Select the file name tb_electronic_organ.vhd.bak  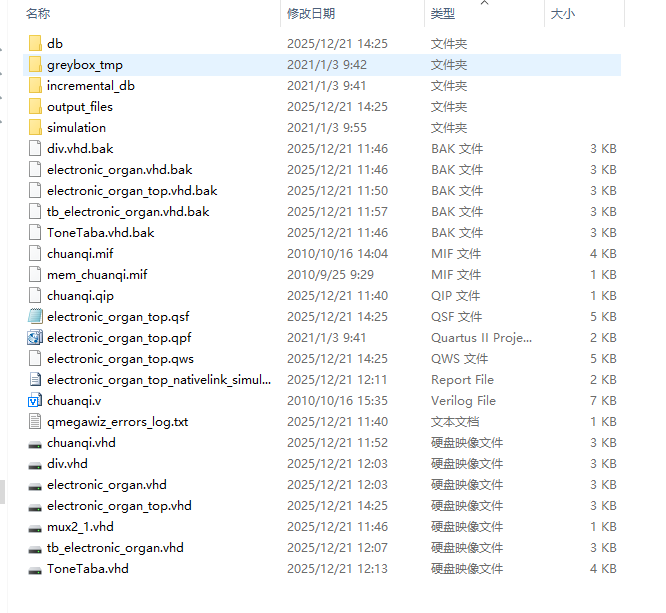[x=128, y=212]
